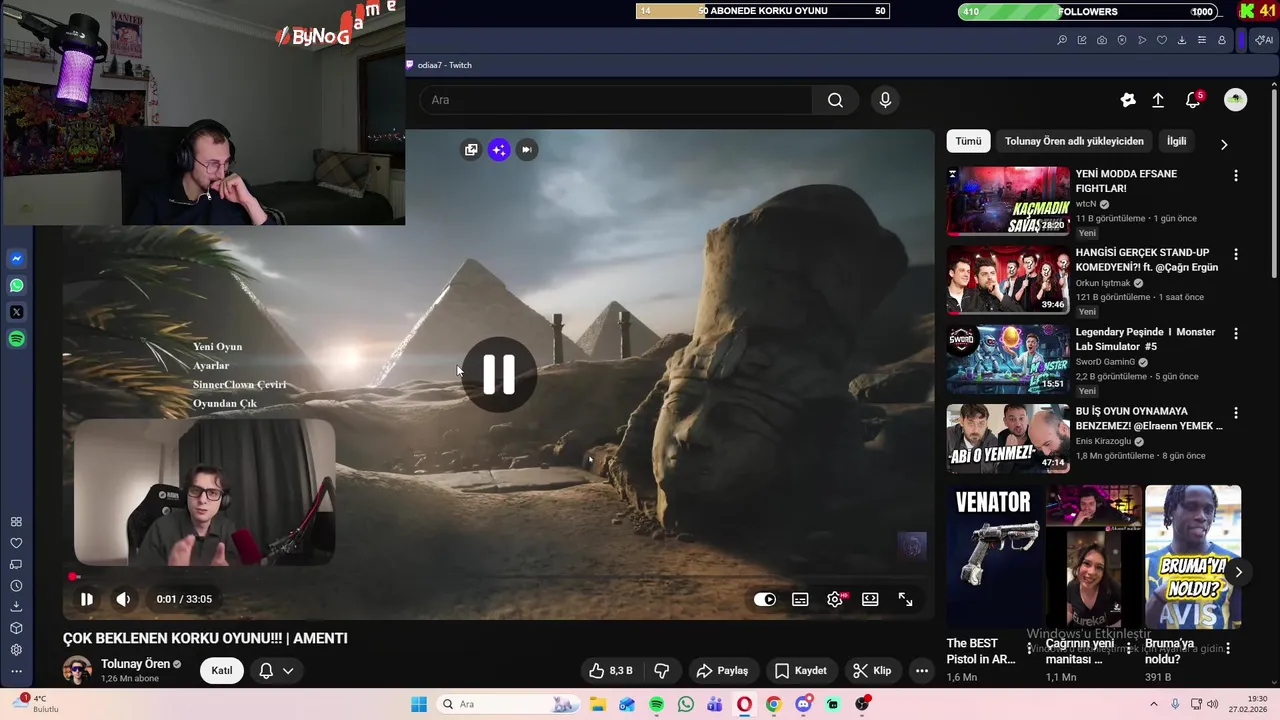Screen dimensions: 1280x720
Task: Open the toolbar downloads icon
Action: click(x=1182, y=40)
